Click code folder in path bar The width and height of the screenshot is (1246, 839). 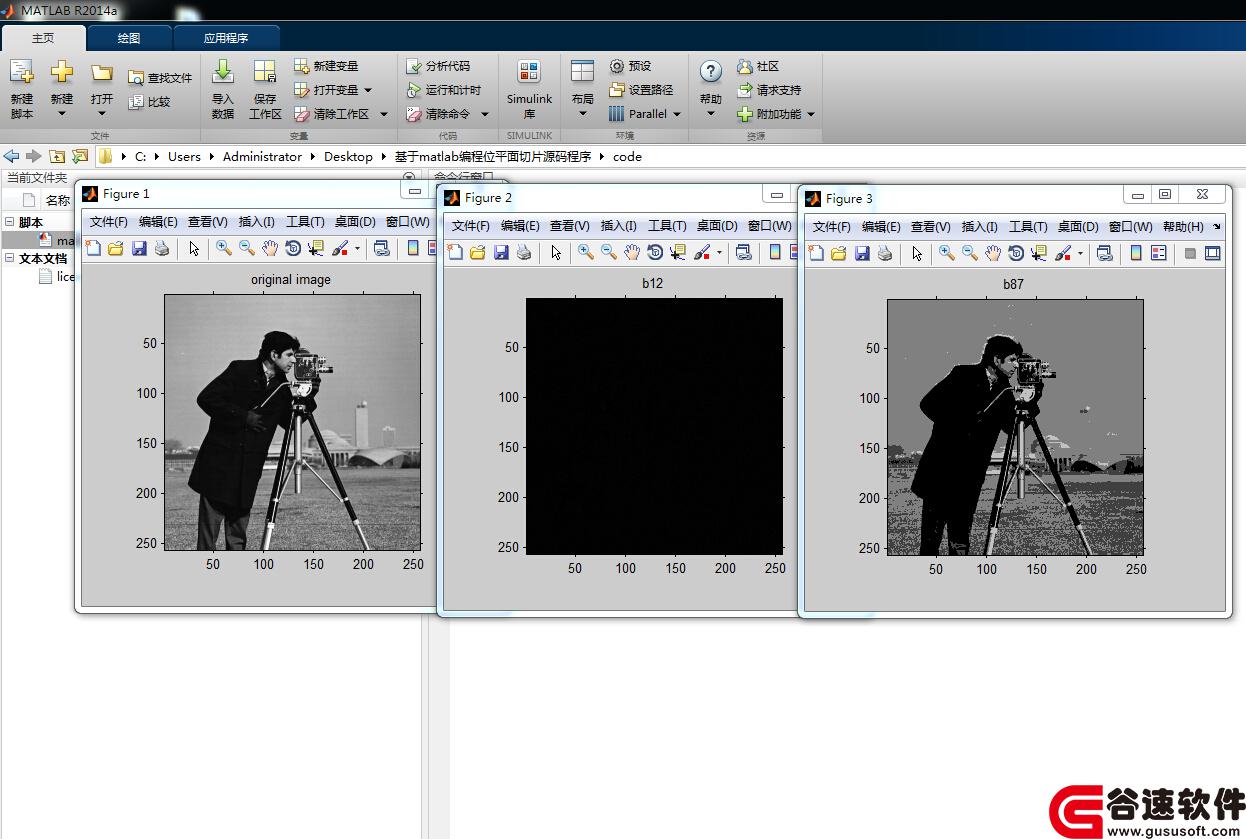pyautogui.click(x=627, y=157)
